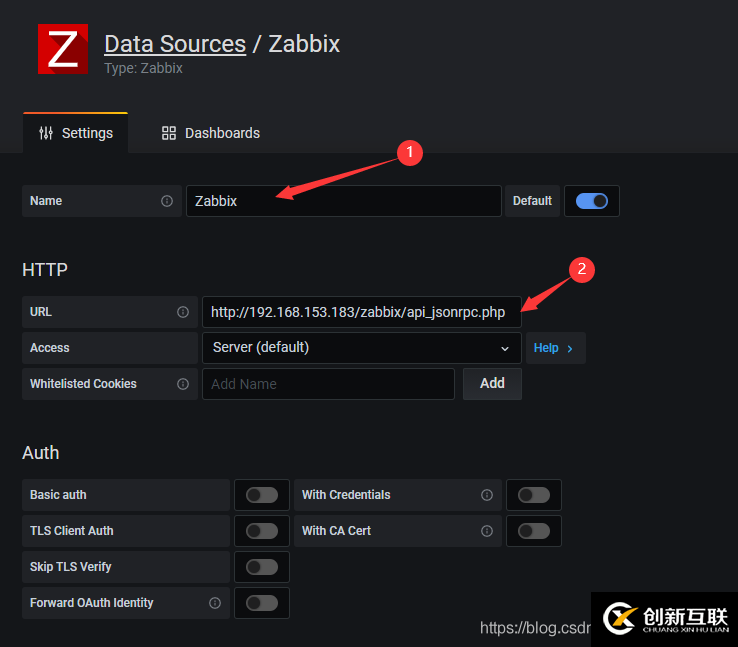This screenshot has width=738, height=647.
Task: Open the Dashboards tab
Action: 210,133
